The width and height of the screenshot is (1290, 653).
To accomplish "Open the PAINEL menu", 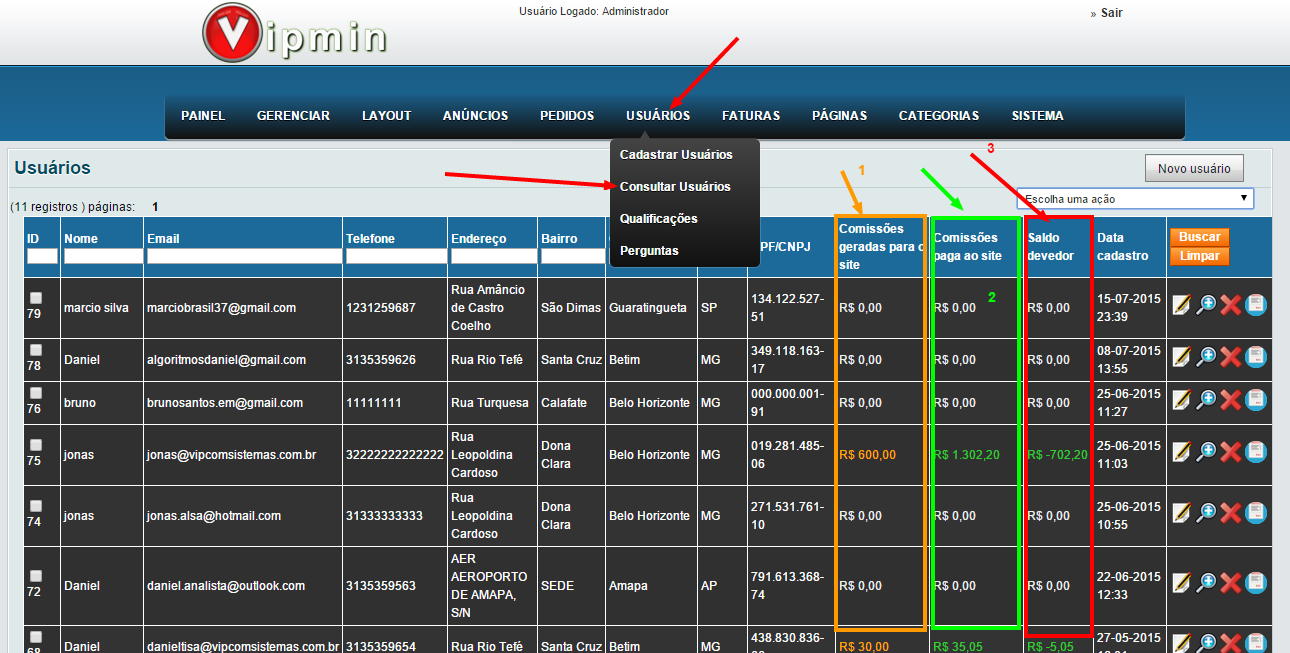I will pyautogui.click(x=203, y=116).
